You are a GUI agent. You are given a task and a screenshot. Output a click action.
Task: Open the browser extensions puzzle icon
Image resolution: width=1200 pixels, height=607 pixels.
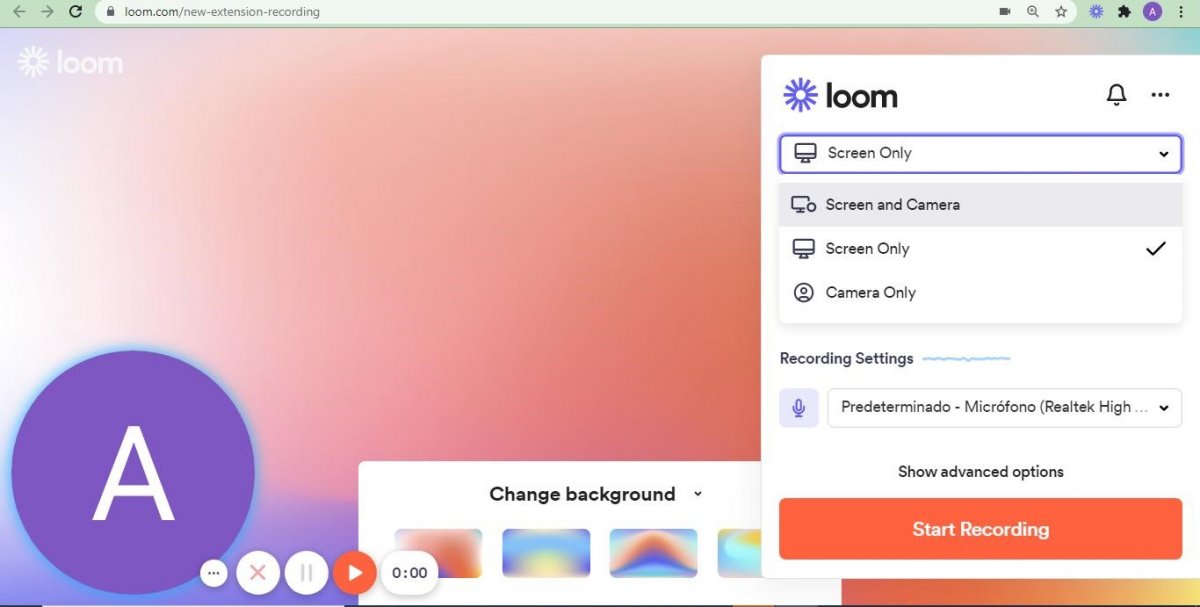point(1125,12)
